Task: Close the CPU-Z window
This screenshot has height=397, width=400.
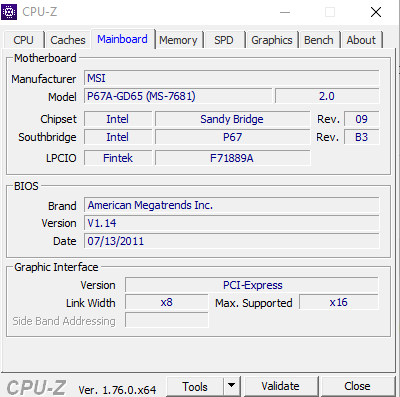Action: coord(376,12)
